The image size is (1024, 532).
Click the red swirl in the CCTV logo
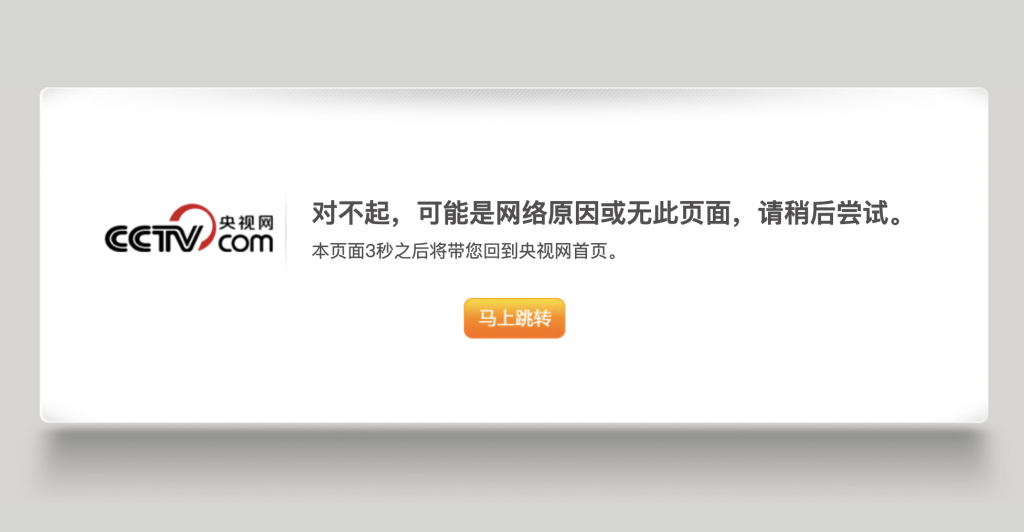click(193, 222)
